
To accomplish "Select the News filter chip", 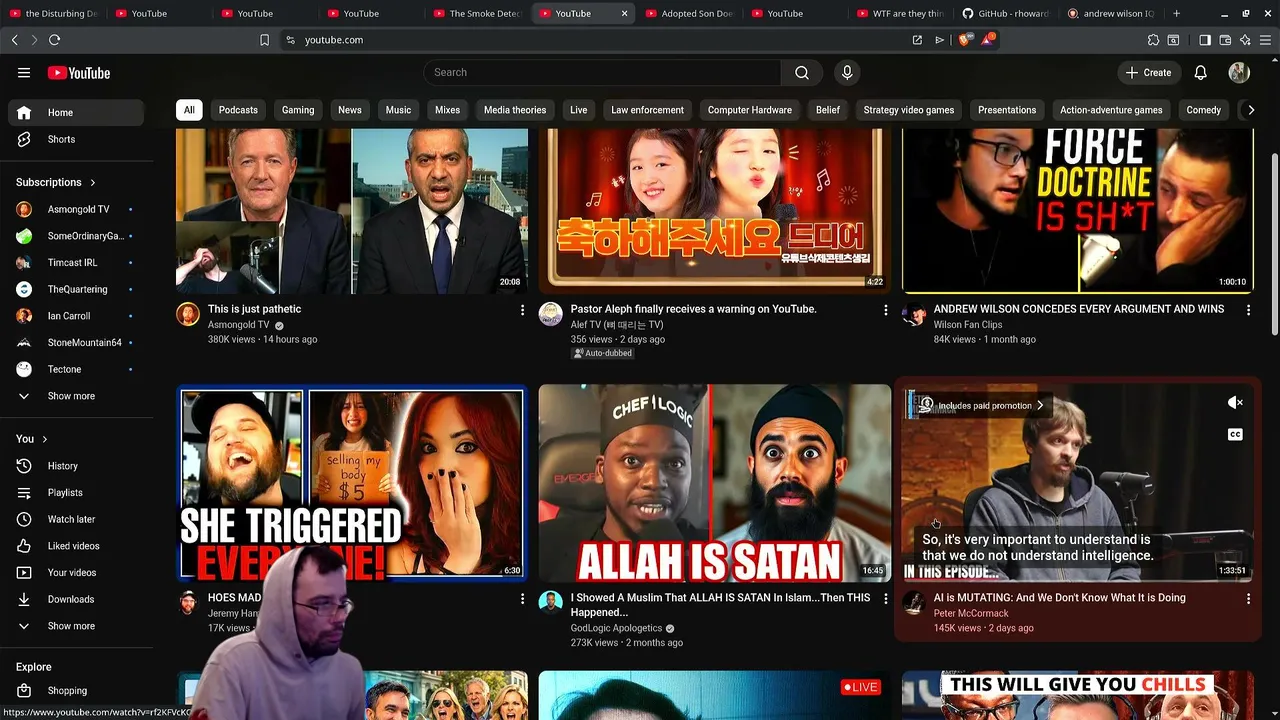I will [x=350, y=110].
